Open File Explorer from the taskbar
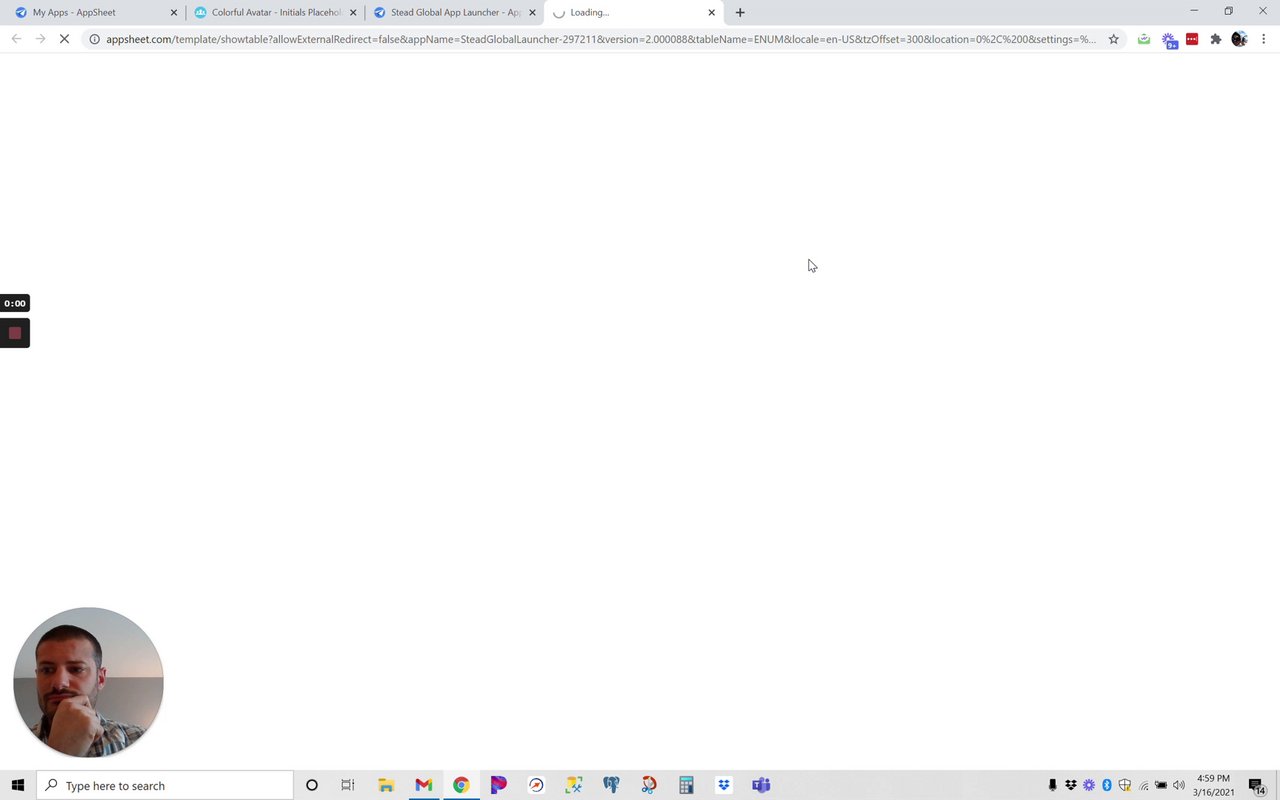 tap(386, 785)
